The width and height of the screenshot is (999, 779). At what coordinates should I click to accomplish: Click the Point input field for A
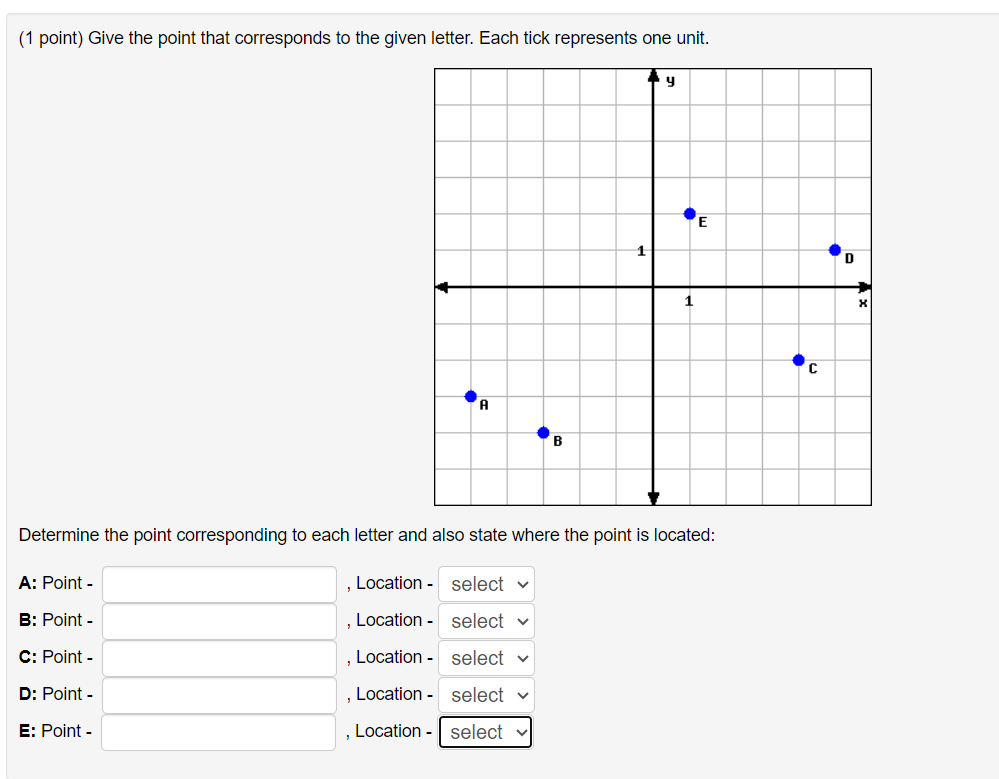point(218,583)
